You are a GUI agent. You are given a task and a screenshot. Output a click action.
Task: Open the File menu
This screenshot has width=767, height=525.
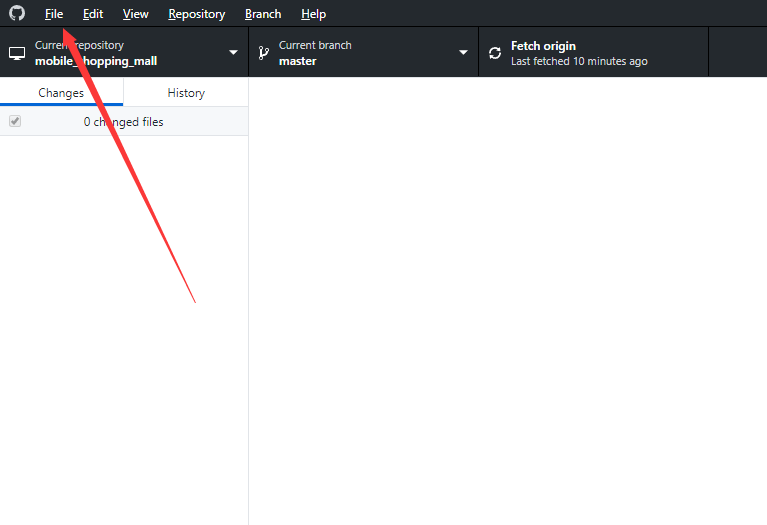54,14
